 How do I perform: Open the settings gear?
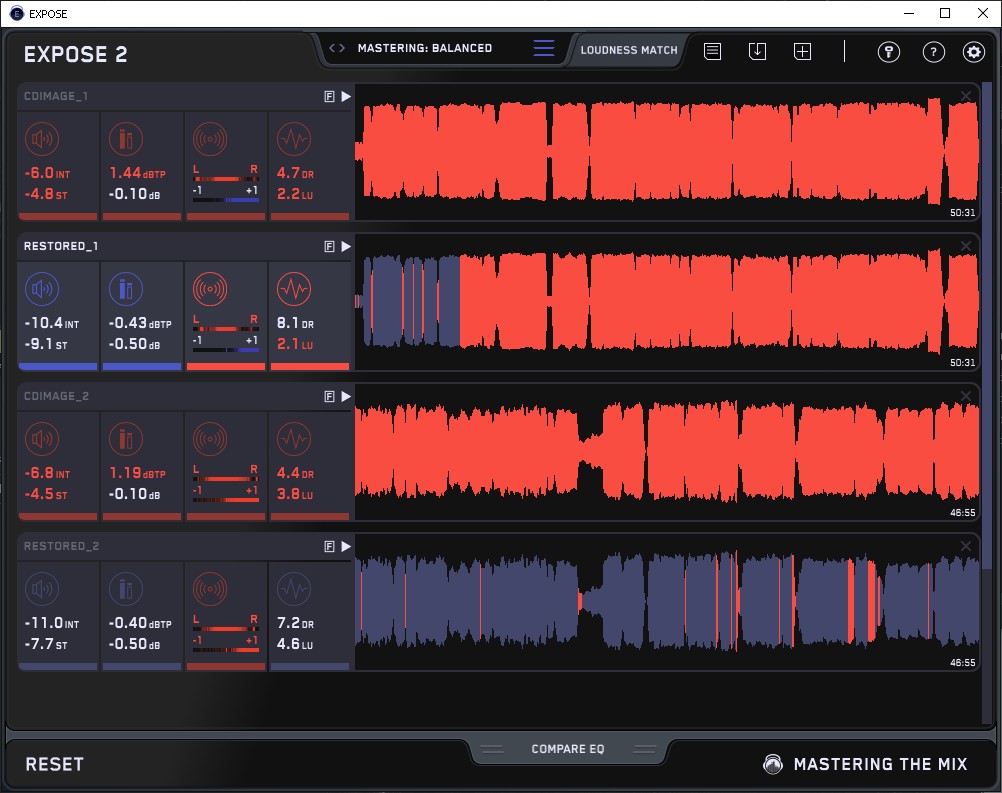tap(974, 52)
